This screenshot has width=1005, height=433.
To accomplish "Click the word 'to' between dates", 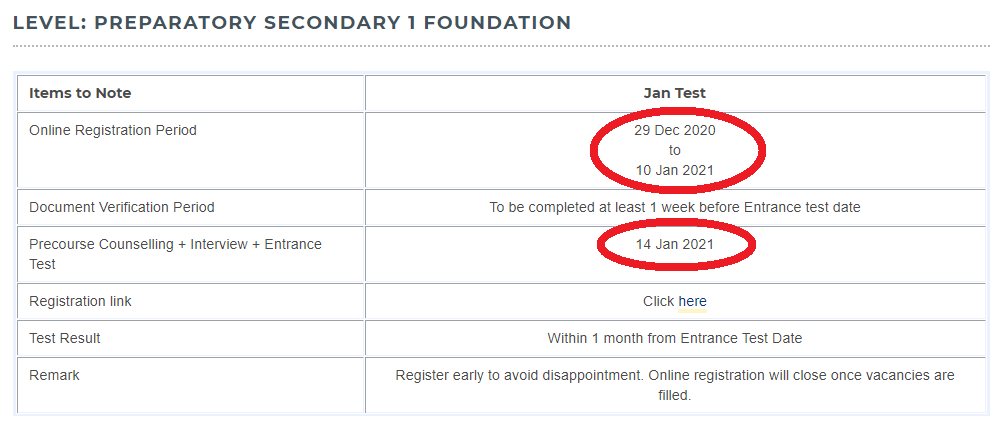I will click(674, 150).
